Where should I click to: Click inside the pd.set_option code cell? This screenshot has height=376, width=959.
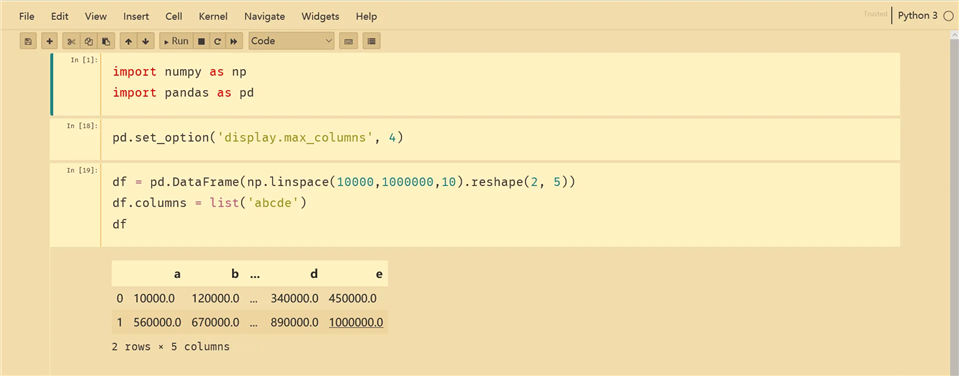coord(500,139)
